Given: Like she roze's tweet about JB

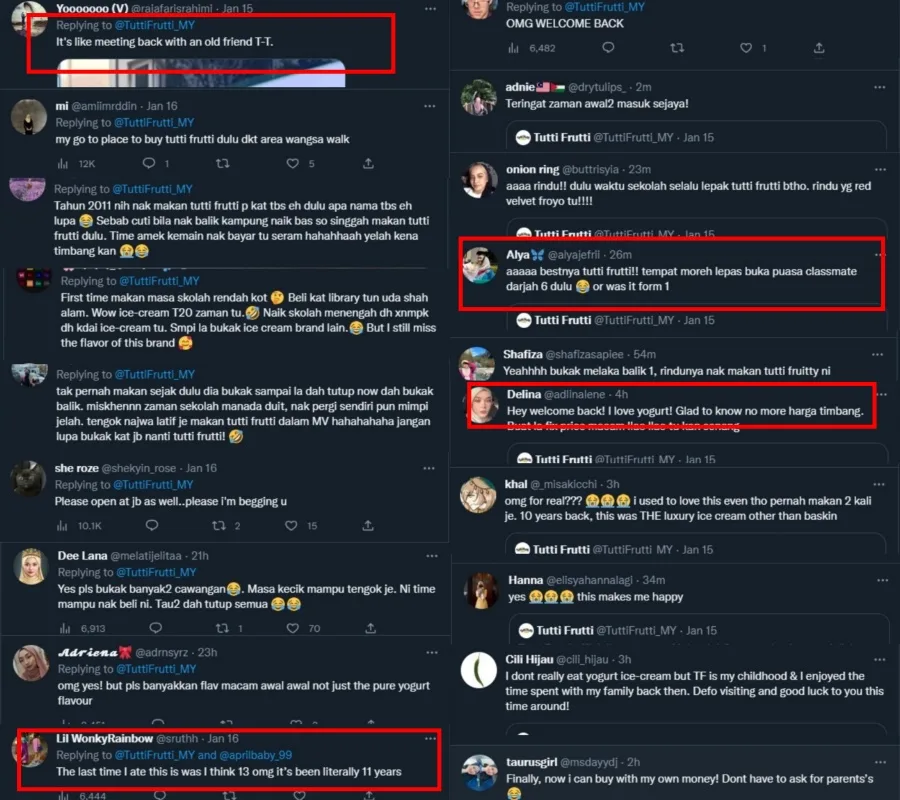Looking at the screenshot, I should [x=292, y=525].
